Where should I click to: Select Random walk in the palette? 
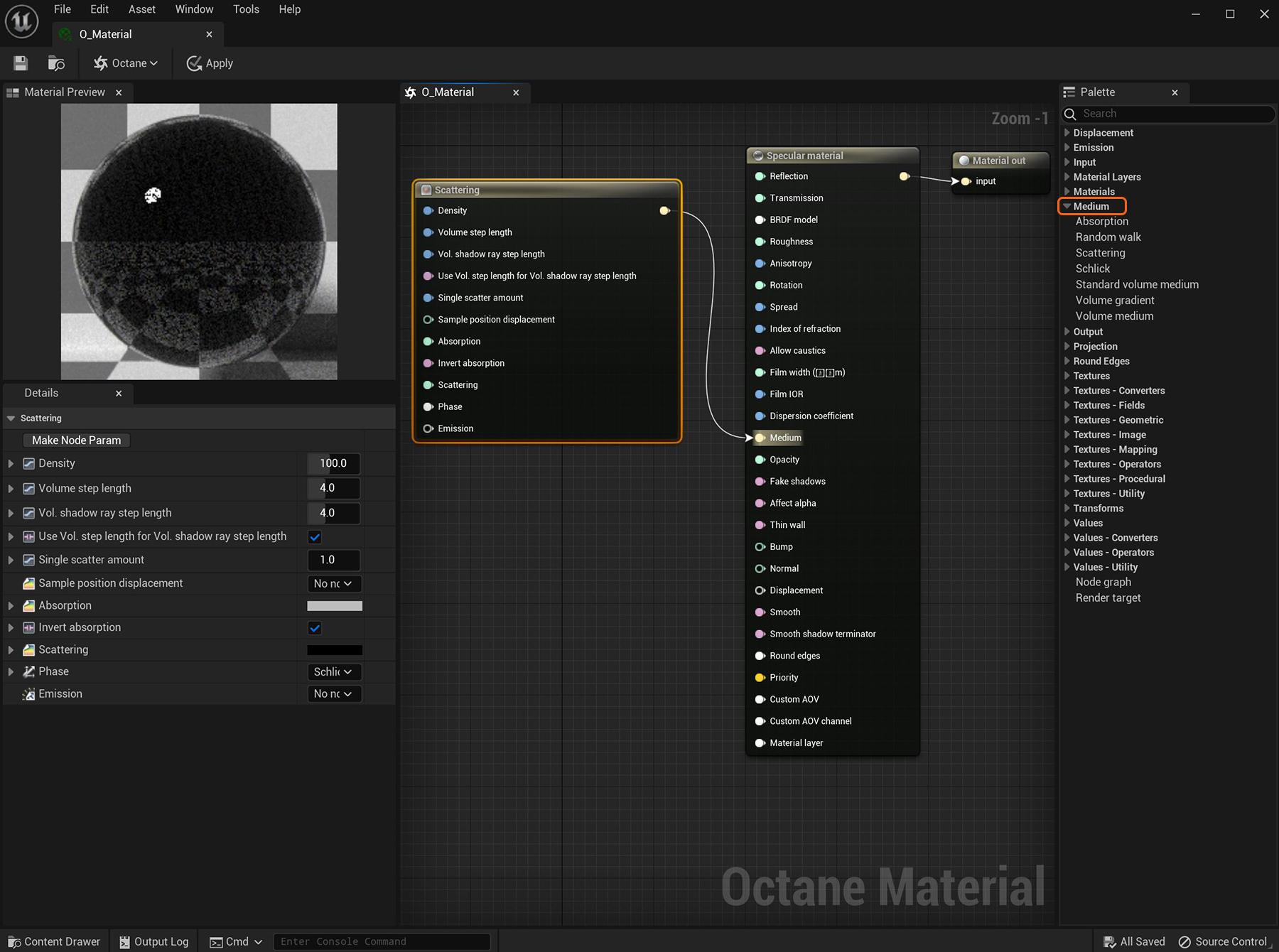pos(1108,237)
